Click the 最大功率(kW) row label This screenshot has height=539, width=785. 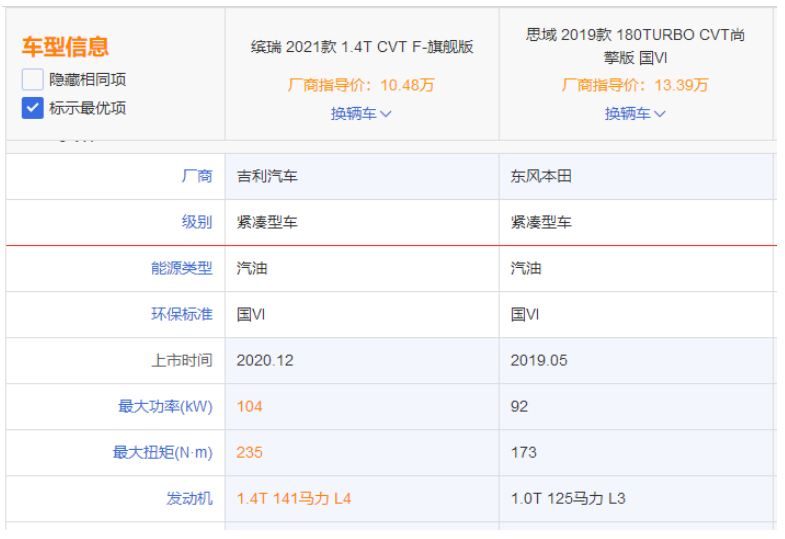pyautogui.click(x=165, y=406)
